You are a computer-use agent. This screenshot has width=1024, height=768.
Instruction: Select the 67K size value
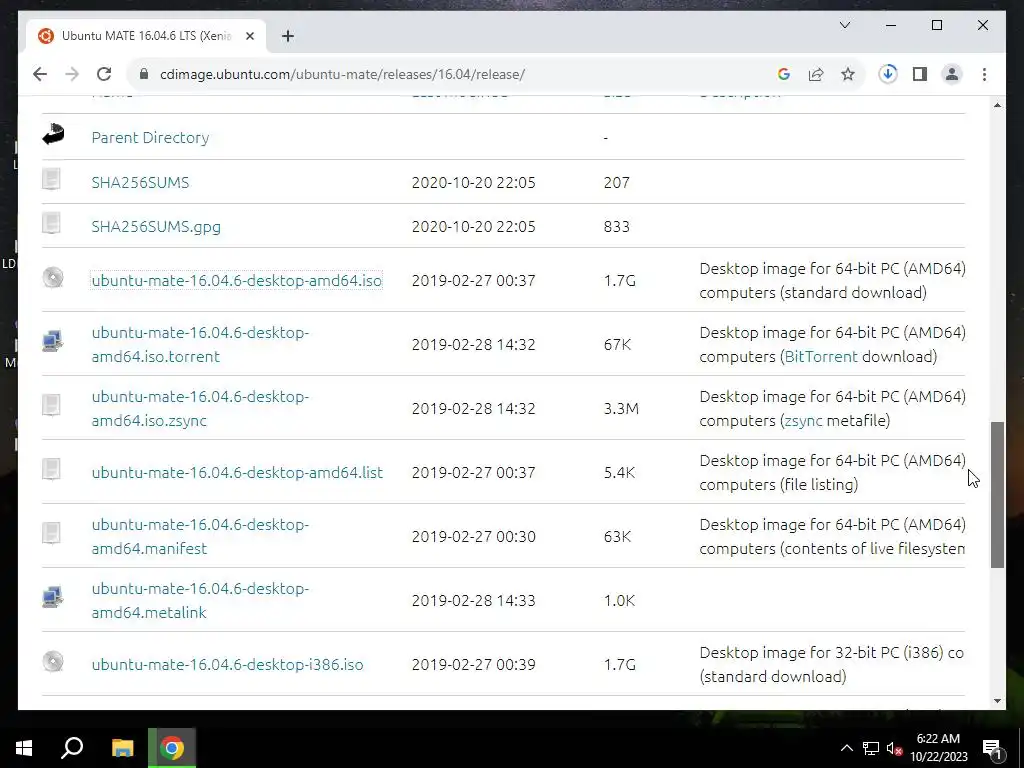(617, 344)
